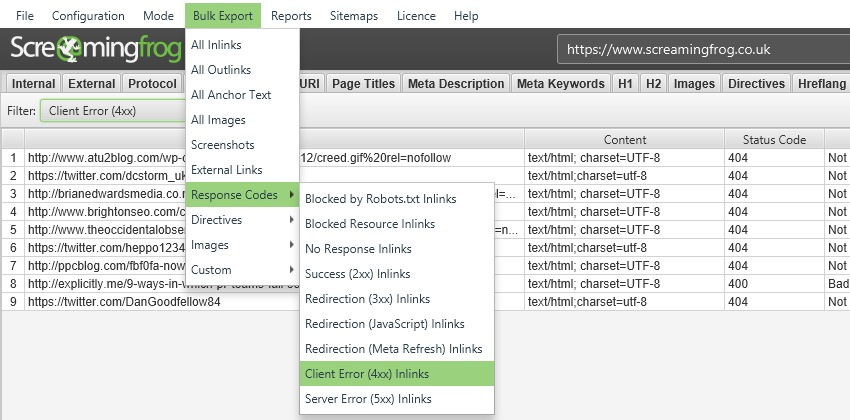
Task: Export Blocked Resource Inlinks
Action: point(397,224)
